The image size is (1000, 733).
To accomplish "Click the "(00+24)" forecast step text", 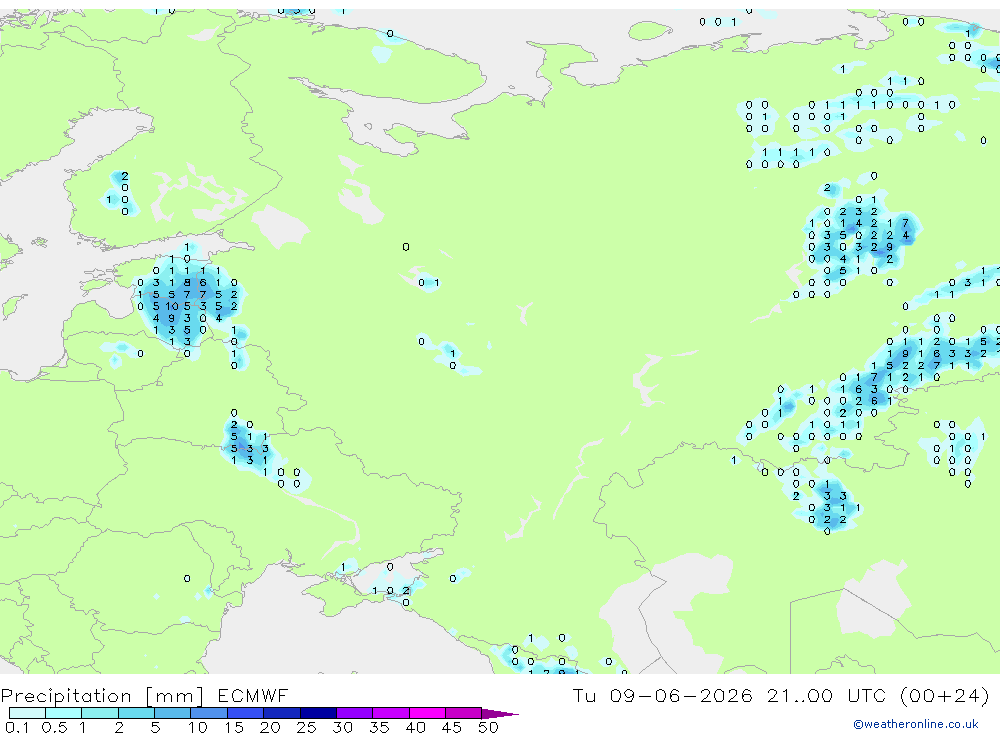I will coord(945,695).
